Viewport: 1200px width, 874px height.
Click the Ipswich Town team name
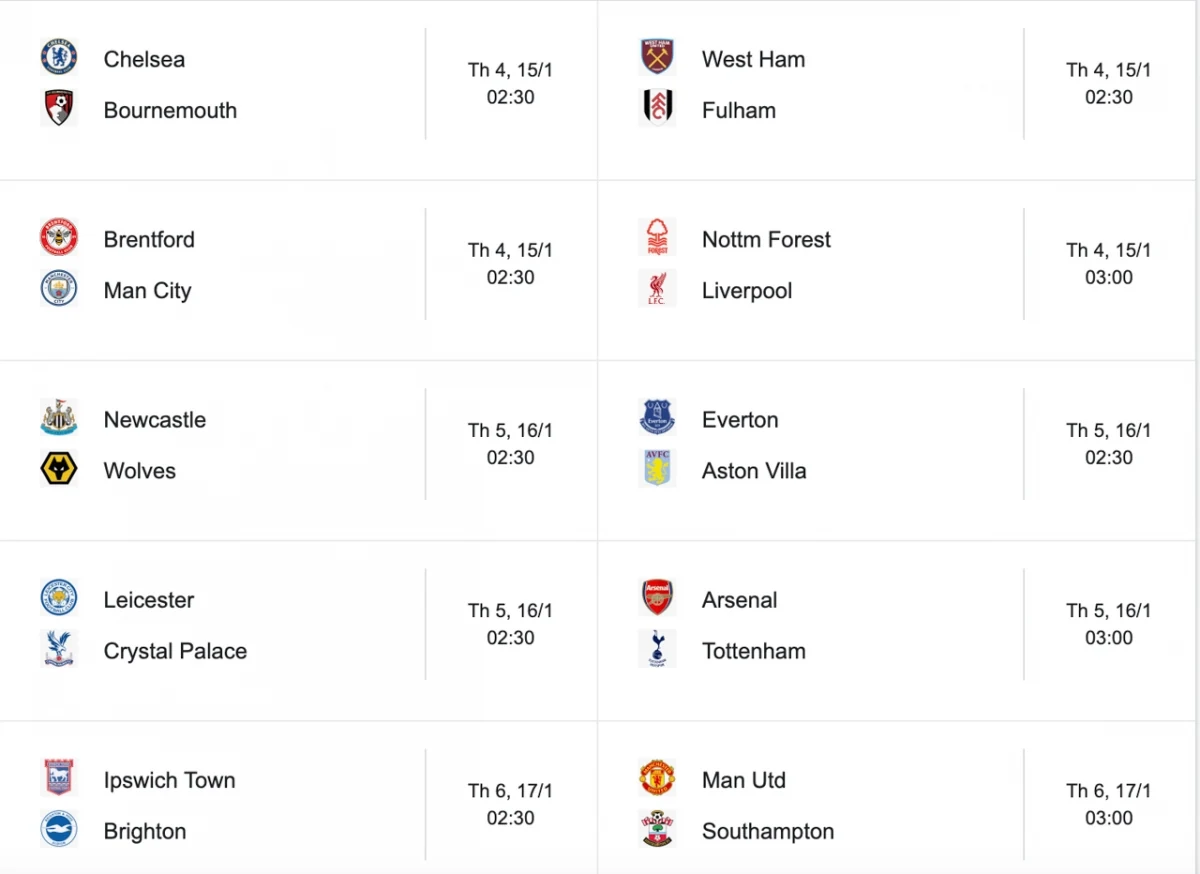click(170, 781)
